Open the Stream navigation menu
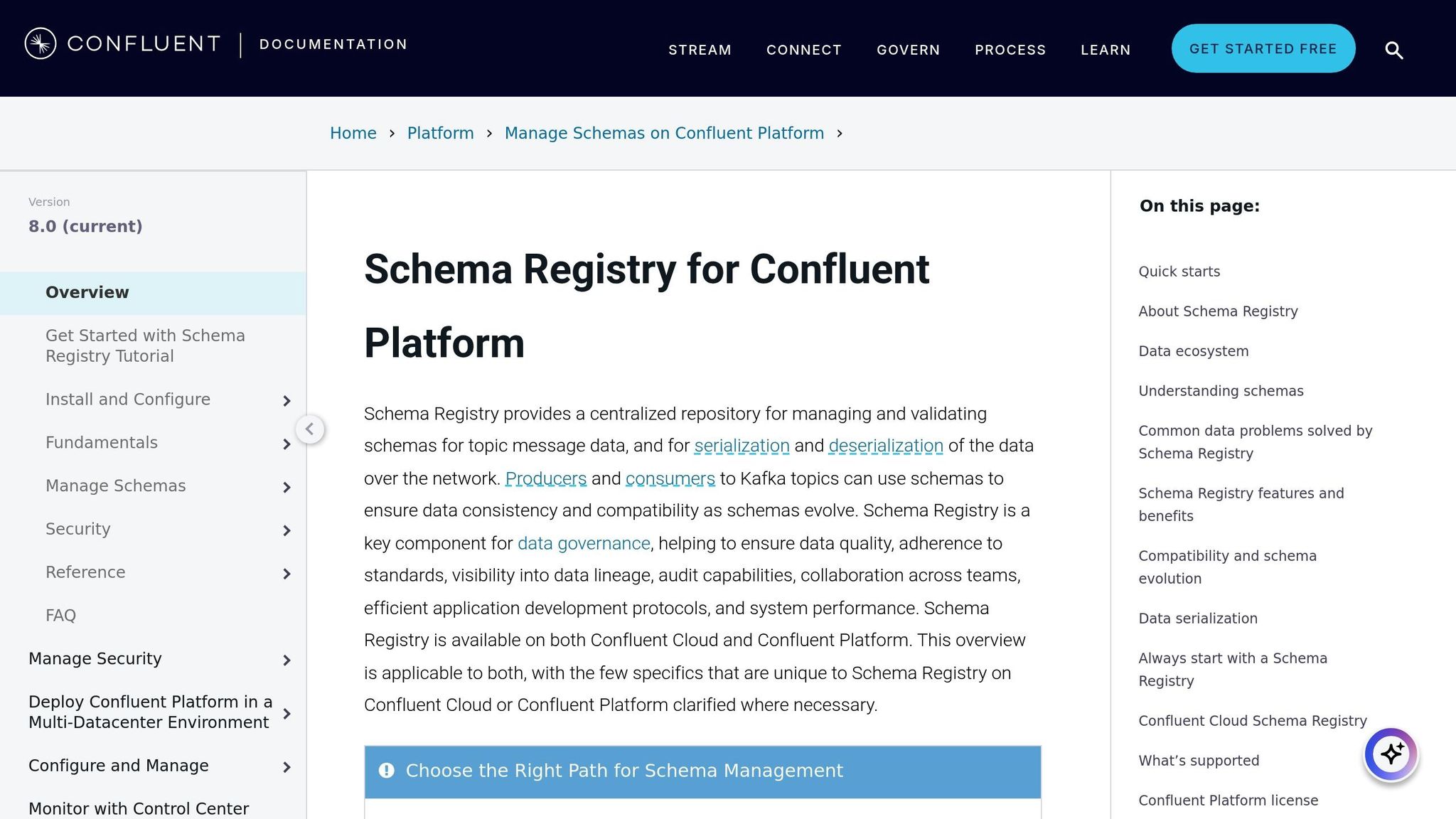The height and width of the screenshot is (819, 1456). 700,50
